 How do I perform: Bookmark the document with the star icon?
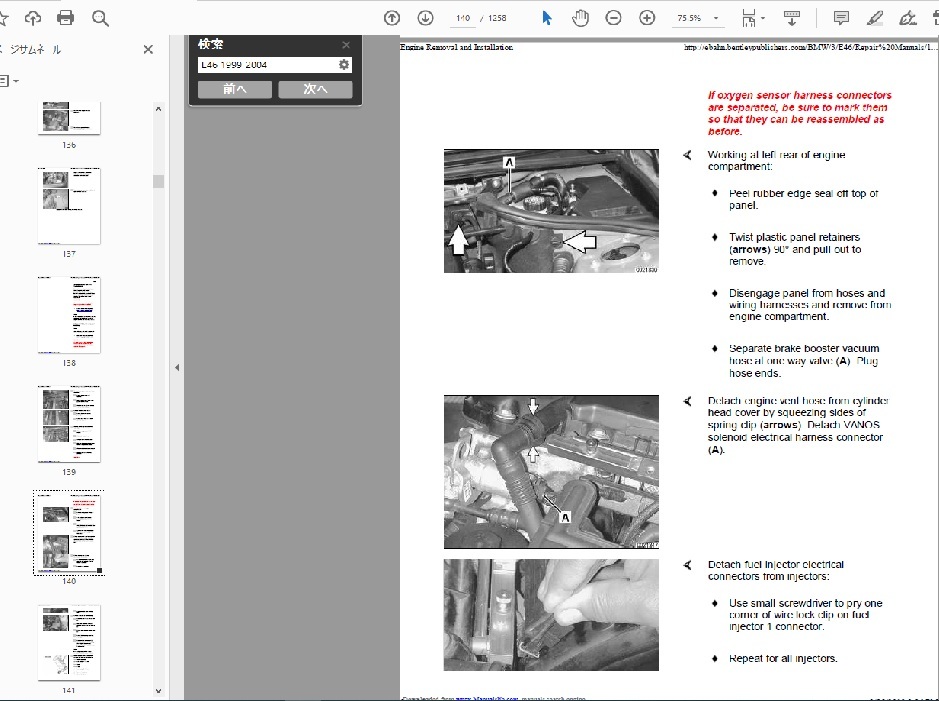pyautogui.click(x=4, y=18)
